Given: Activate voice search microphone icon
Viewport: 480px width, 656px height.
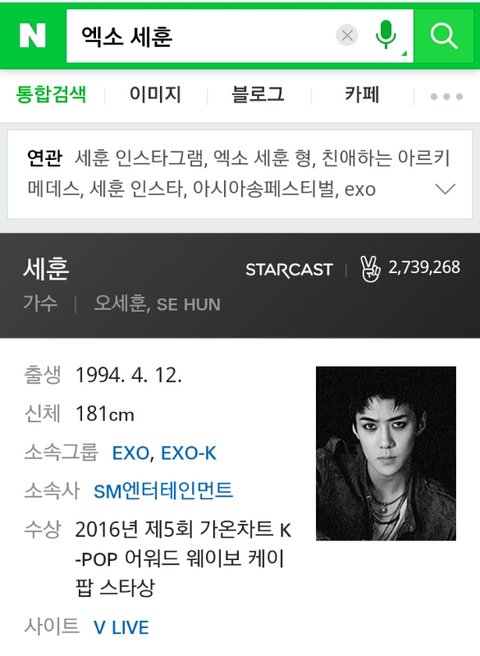Looking at the screenshot, I should coord(385,34).
